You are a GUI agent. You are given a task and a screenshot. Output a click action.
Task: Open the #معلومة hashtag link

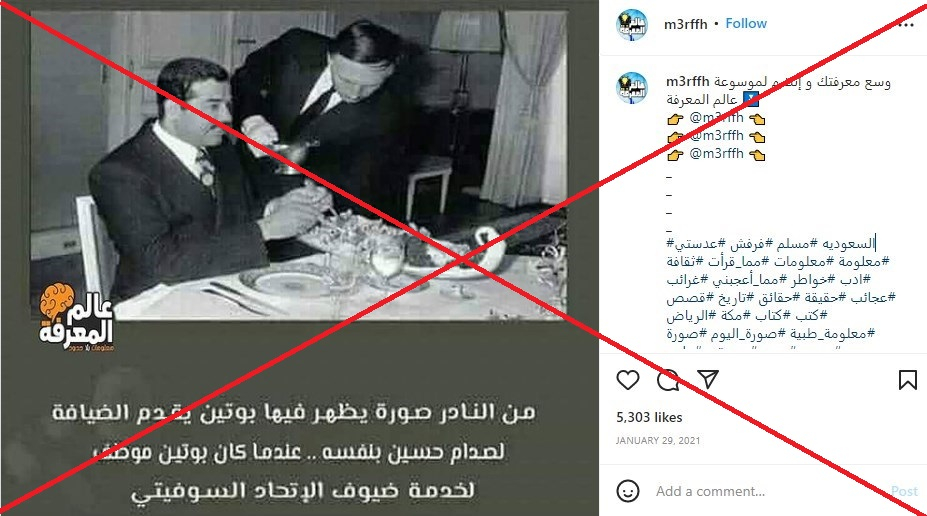coord(863,261)
